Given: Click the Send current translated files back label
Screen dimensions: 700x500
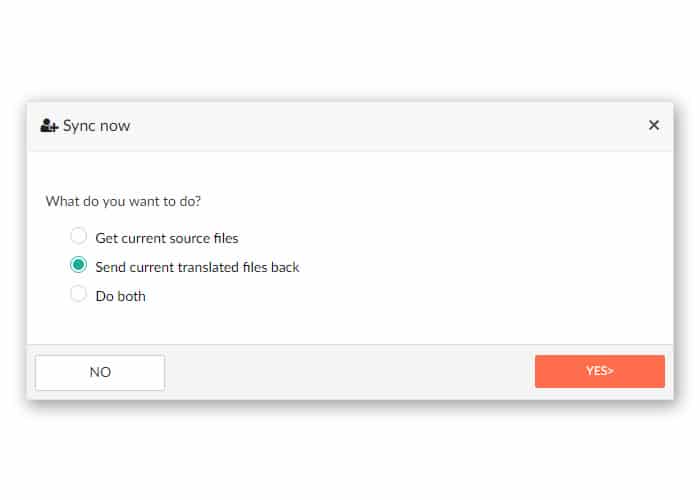Looking at the screenshot, I should point(197,267).
